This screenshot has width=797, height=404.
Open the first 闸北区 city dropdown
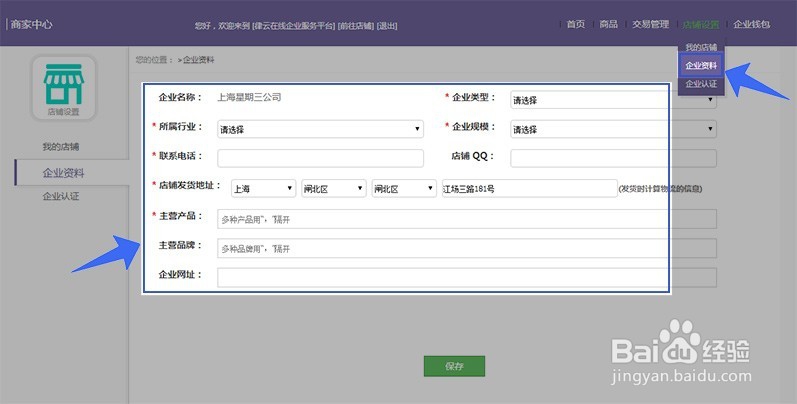[333, 189]
